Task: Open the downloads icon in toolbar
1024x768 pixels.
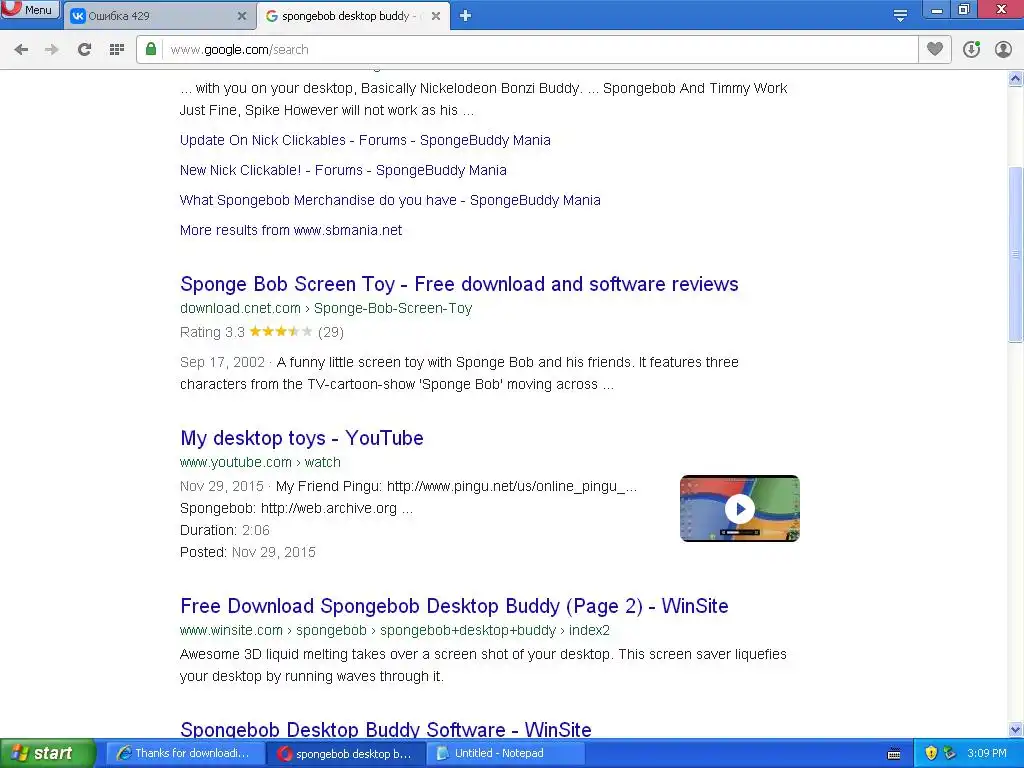Action: point(971,50)
